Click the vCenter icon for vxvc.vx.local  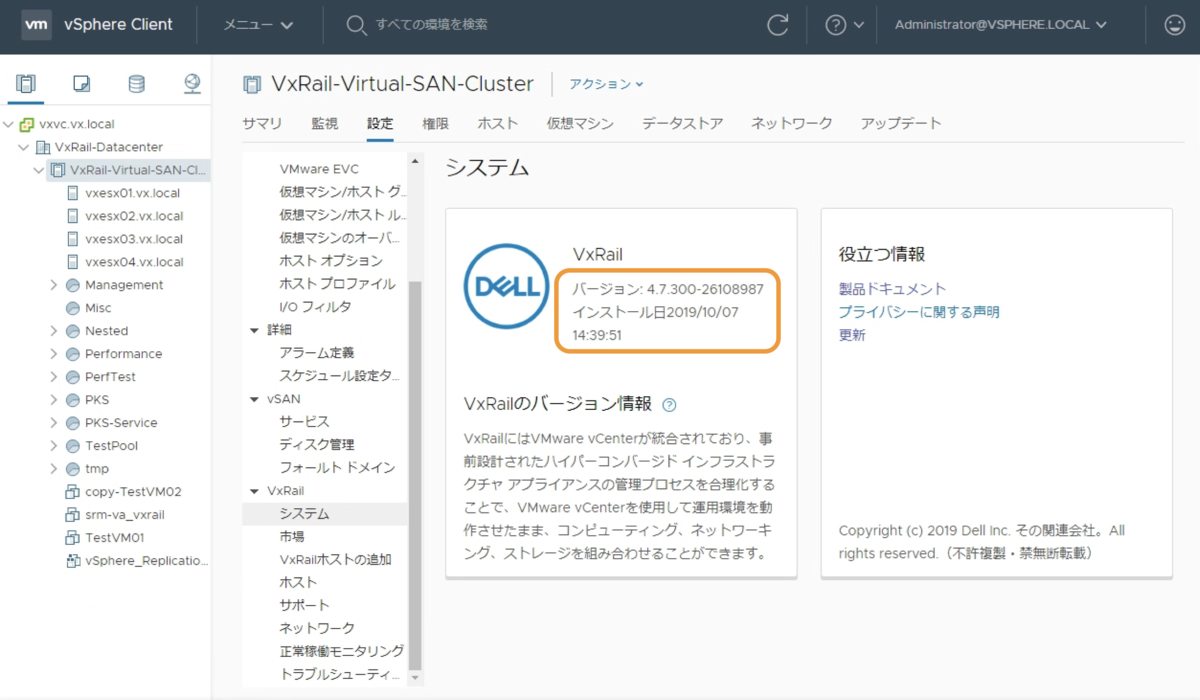point(27,125)
